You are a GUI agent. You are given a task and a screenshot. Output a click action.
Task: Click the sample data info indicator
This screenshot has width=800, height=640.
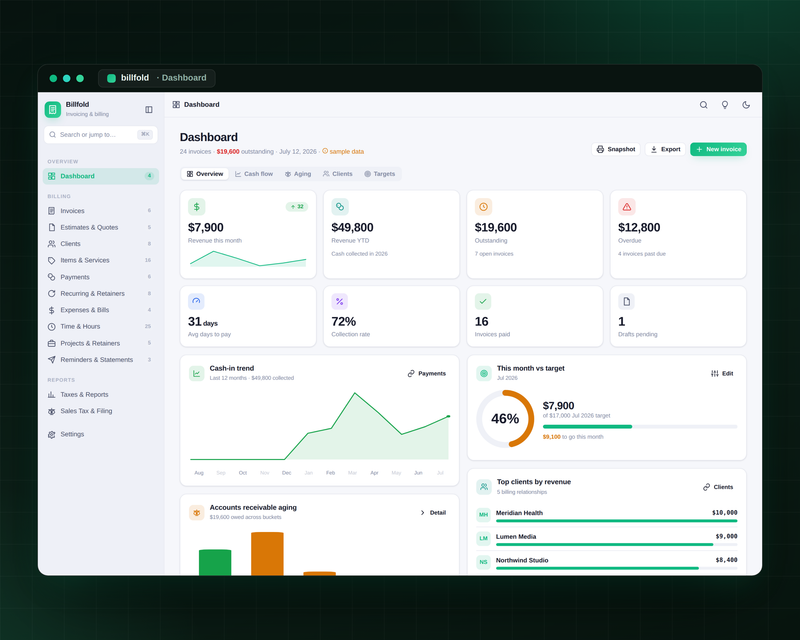(x=343, y=151)
